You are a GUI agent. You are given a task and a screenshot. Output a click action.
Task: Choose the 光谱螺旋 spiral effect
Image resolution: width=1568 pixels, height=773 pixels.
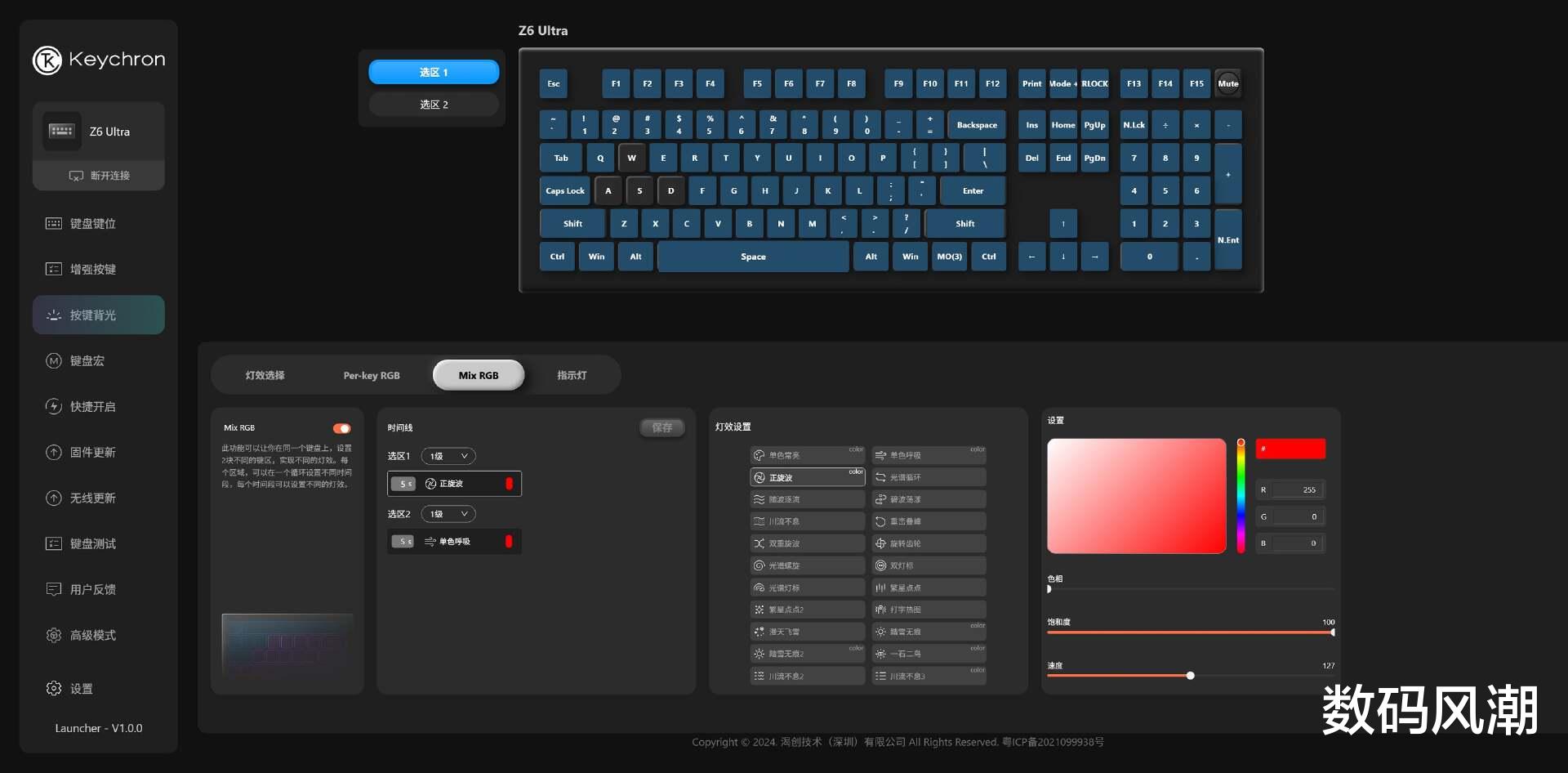tap(807, 565)
